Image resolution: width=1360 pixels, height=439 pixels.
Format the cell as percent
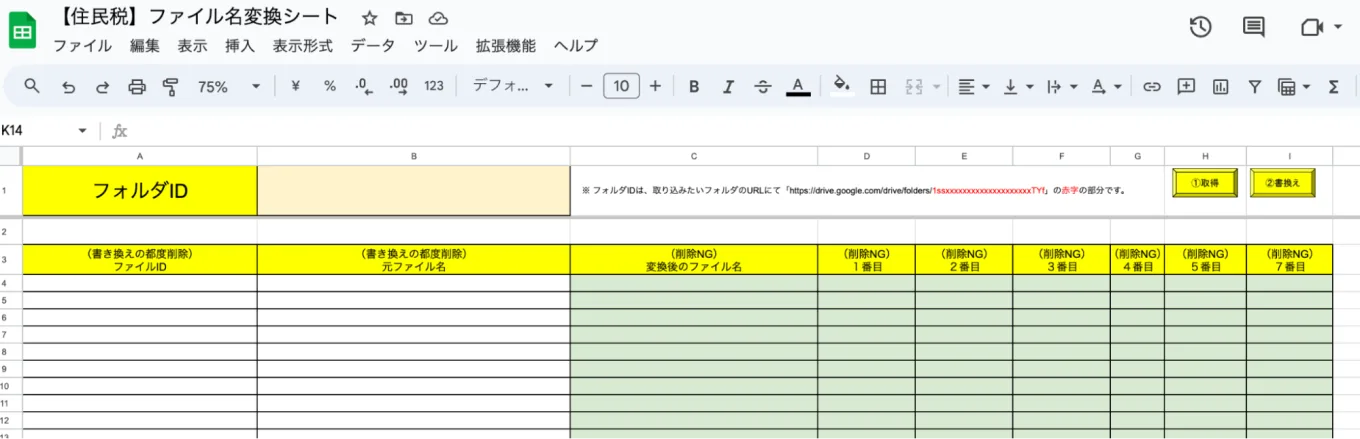tap(329, 87)
